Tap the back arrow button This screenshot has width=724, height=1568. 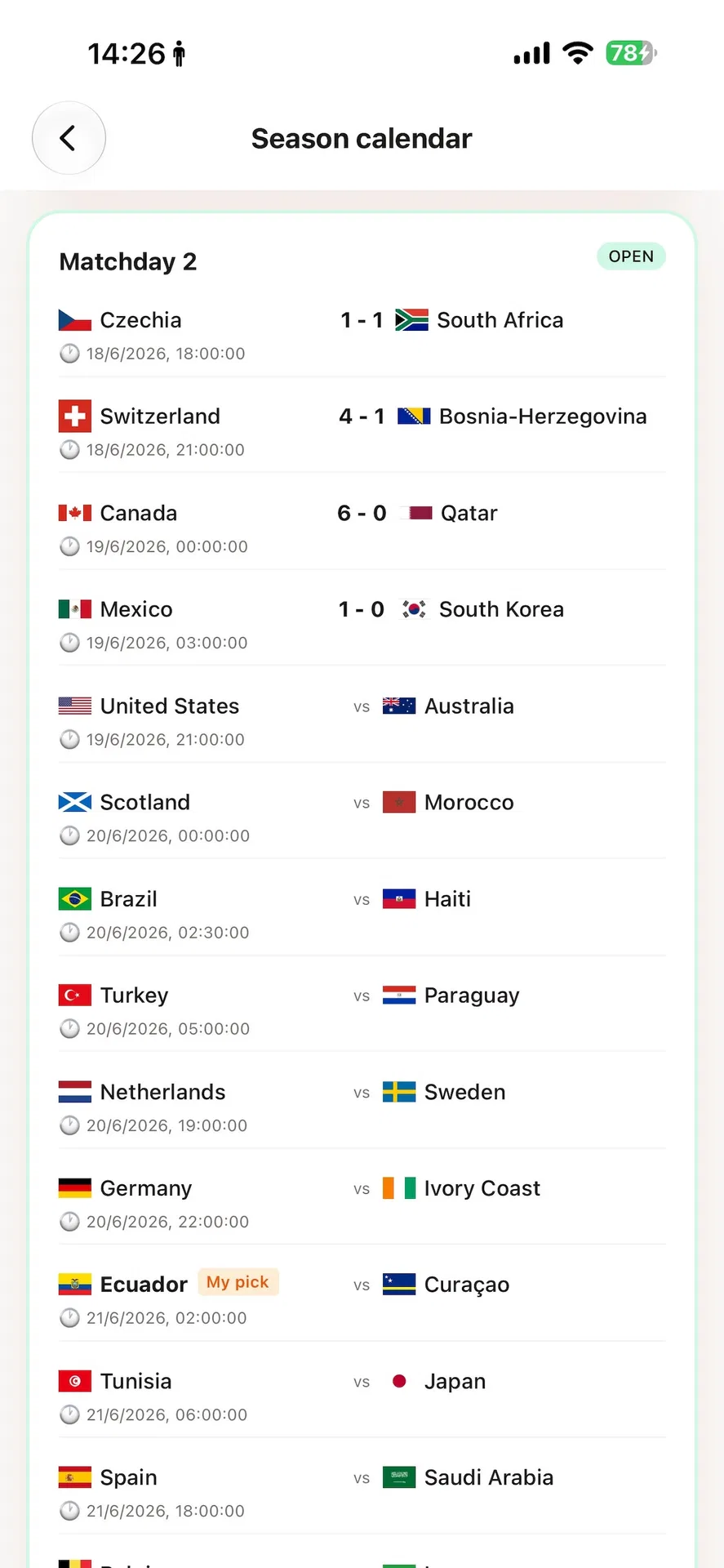(69, 138)
